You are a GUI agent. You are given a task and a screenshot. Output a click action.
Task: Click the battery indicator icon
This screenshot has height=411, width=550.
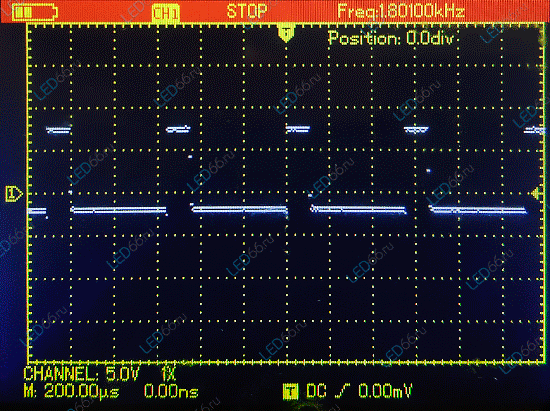point(34,13)
